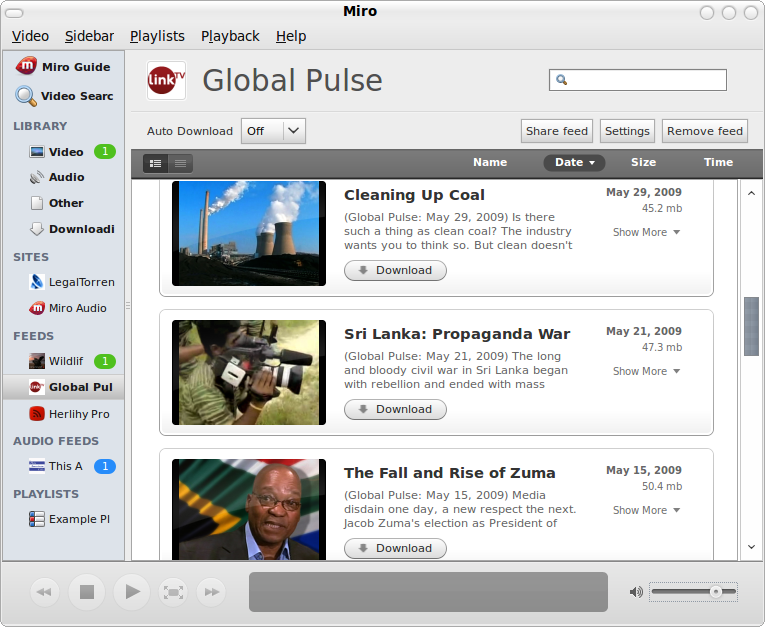Toggle the Date sort order

[574, 162]
